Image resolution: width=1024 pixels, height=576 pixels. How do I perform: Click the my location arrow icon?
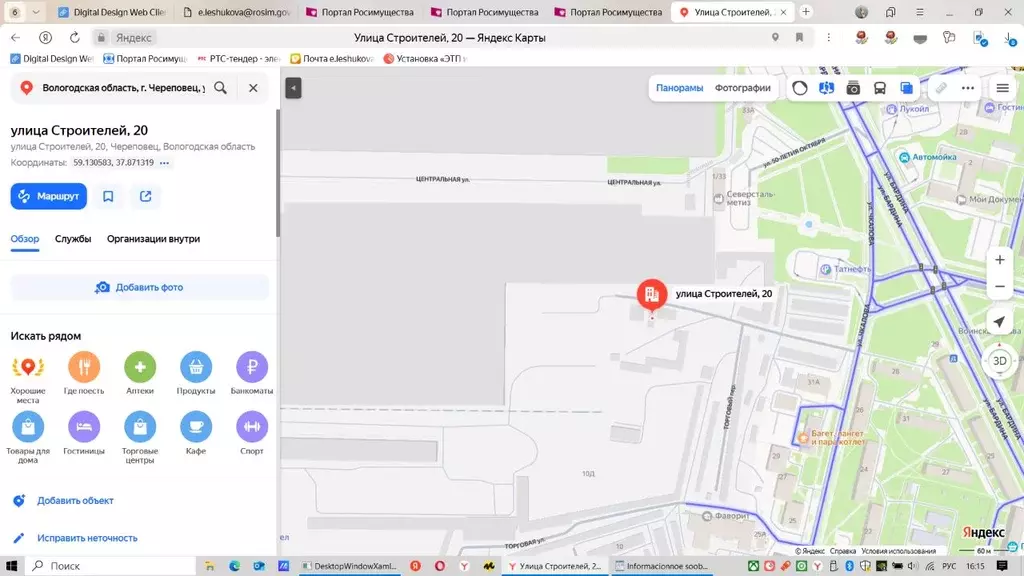coord(999,322)
